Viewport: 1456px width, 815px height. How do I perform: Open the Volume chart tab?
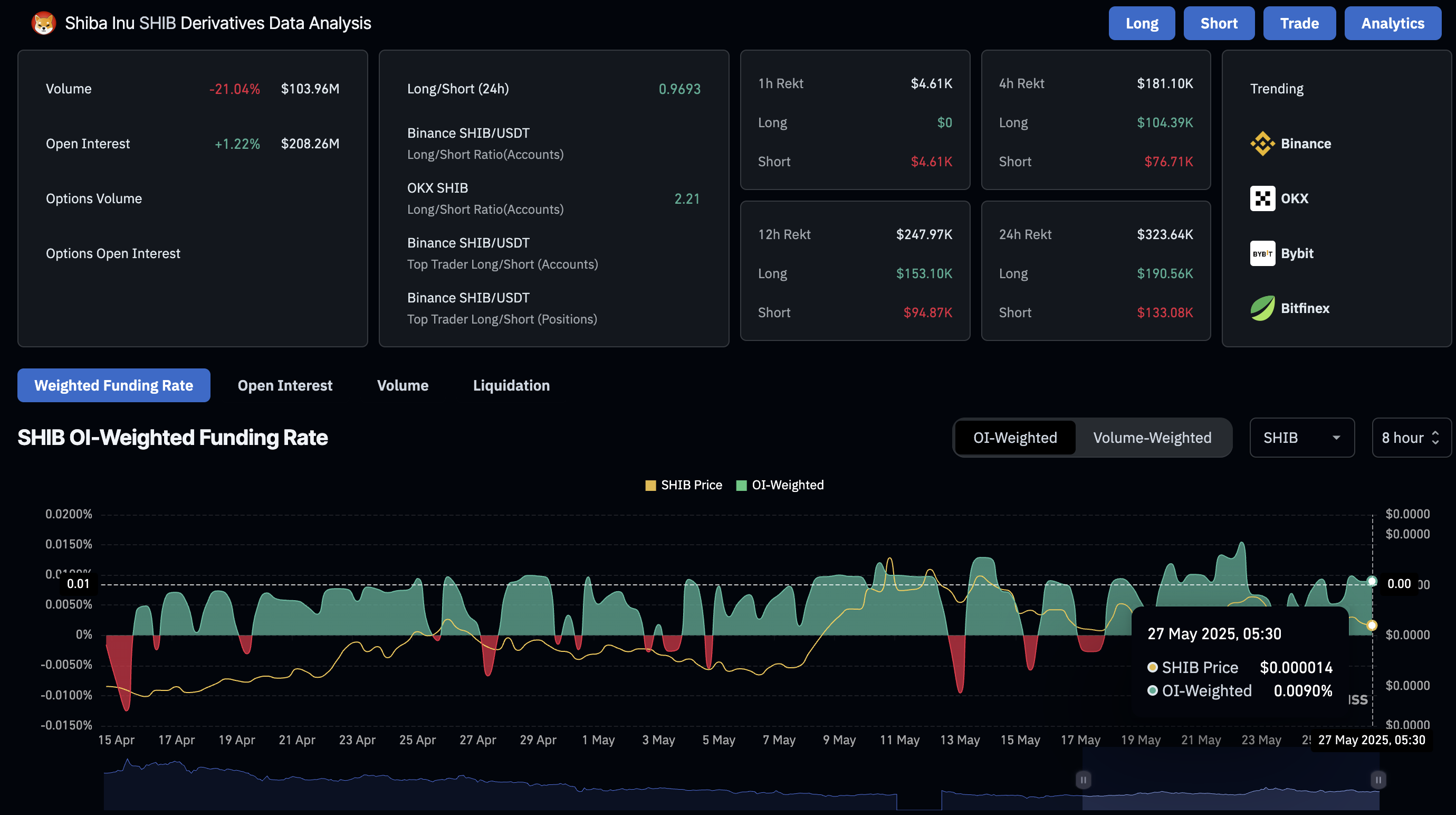(x=403, y=386)
